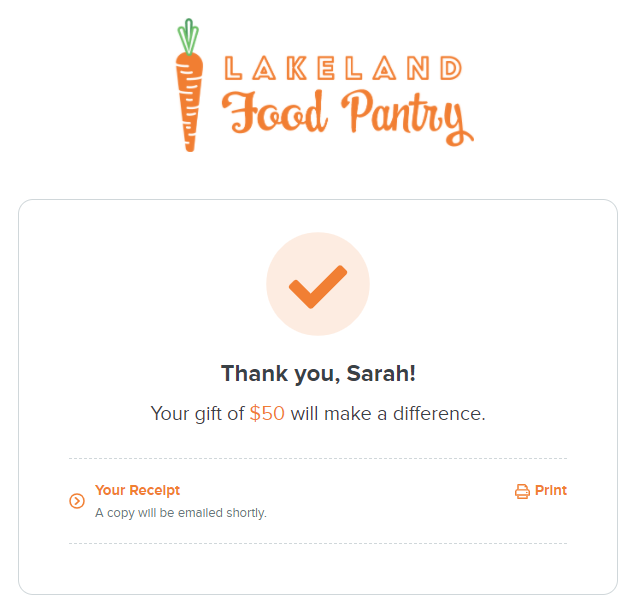The height and width of the screenshot is (607, 633).
Task: Click the carrot logo icon
Action: point(189,85)
